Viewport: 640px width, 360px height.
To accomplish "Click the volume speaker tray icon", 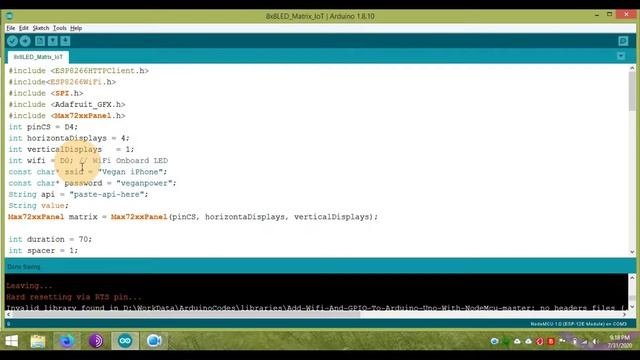I will (x=596, y=341).
